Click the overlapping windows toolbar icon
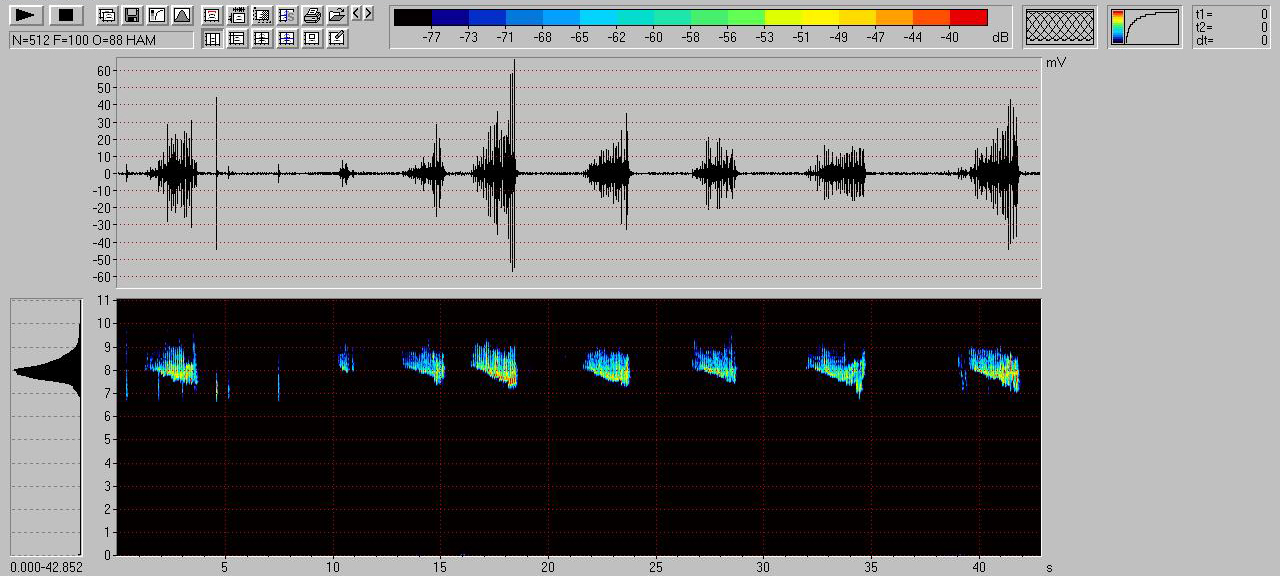Viewport: 1280px width, 576px height. (106, 15)
